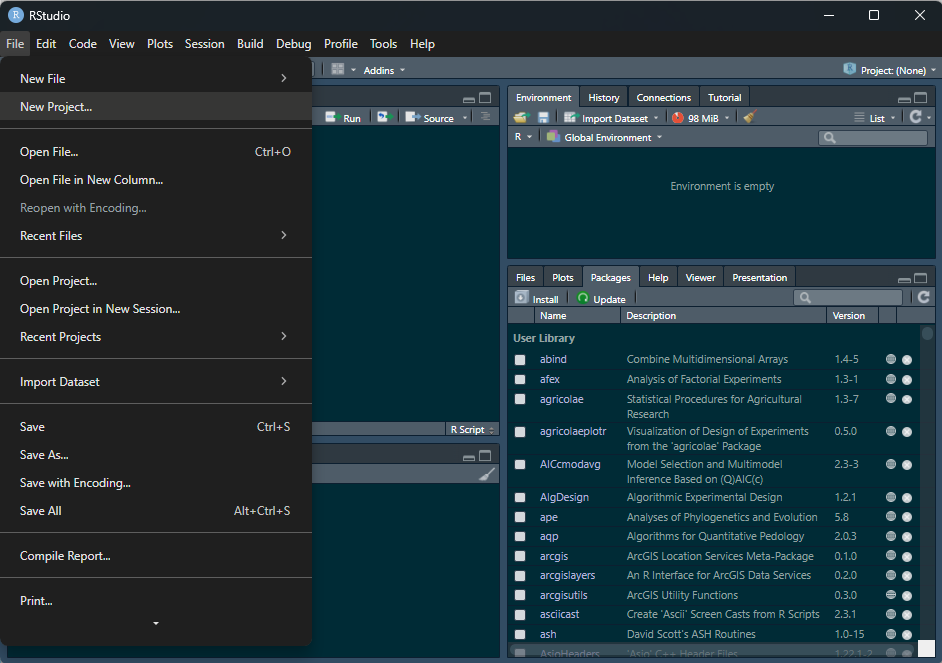The width and height of the screenshot is (942, 663).
Task: Click the clear console broom icon
Action: pyautogui.click(x=487, y=475)
